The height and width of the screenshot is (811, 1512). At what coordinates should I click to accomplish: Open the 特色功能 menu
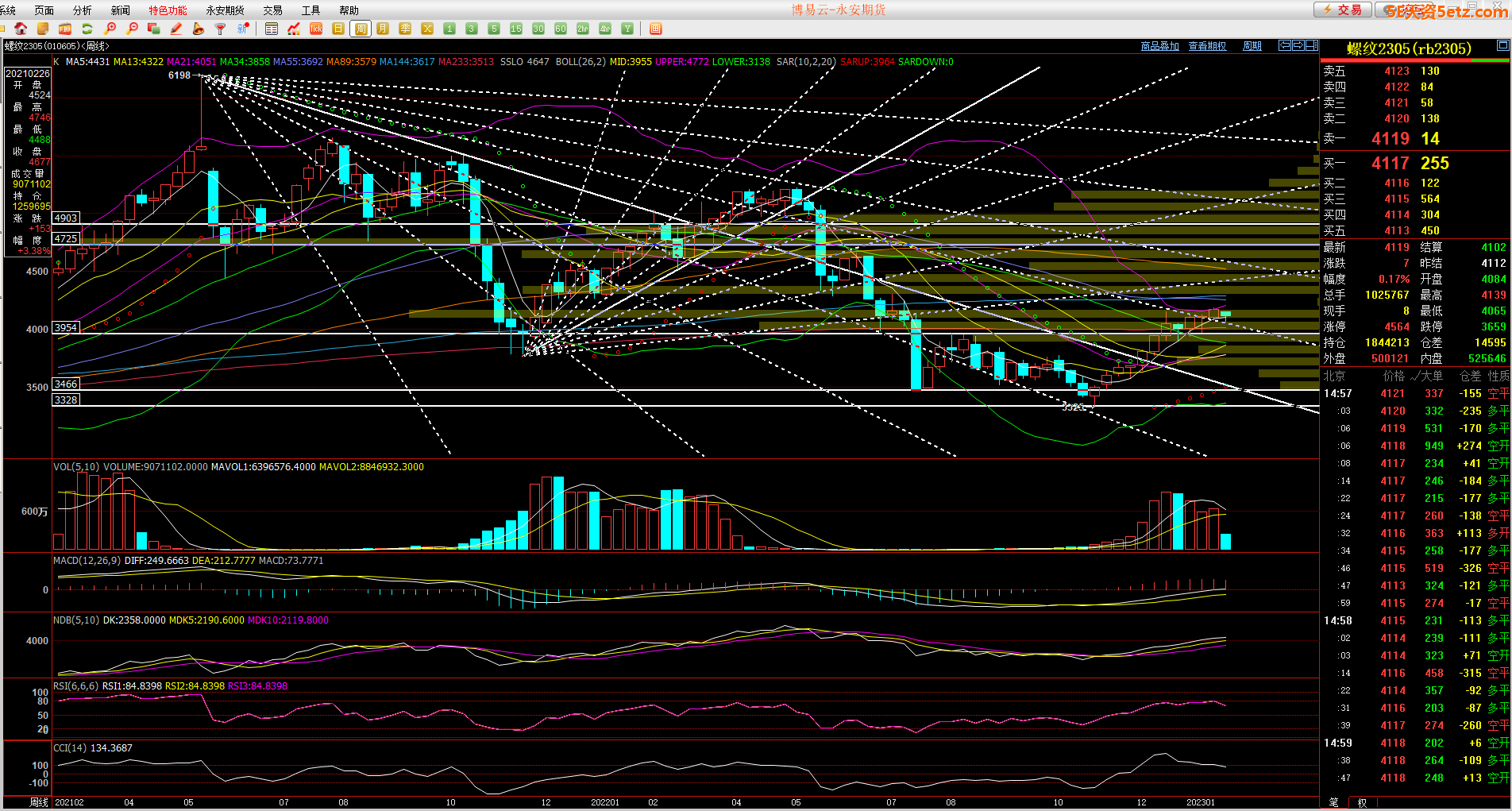point(168,10)
